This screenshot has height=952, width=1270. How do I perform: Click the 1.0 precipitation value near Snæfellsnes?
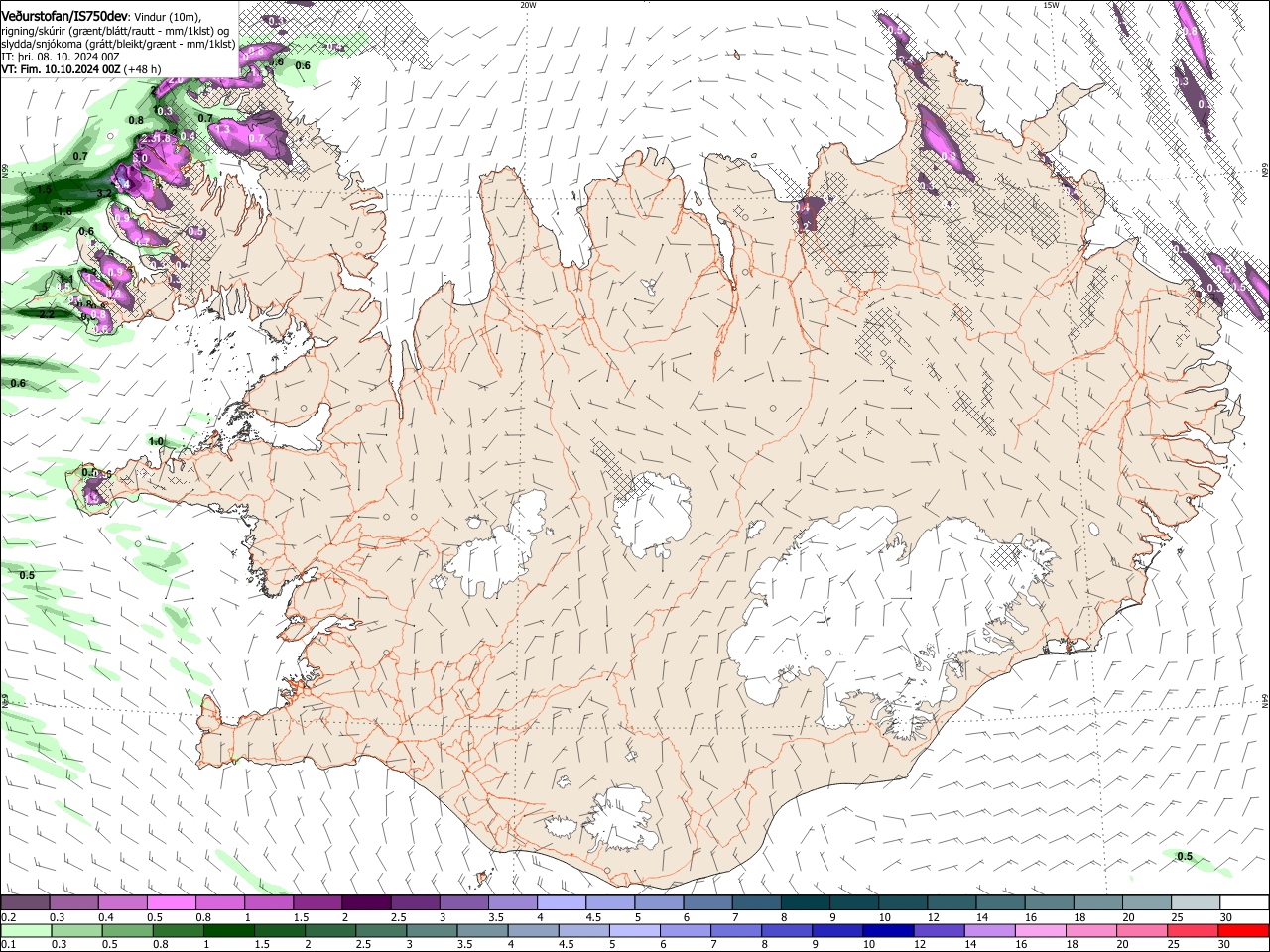click(156, 441)
